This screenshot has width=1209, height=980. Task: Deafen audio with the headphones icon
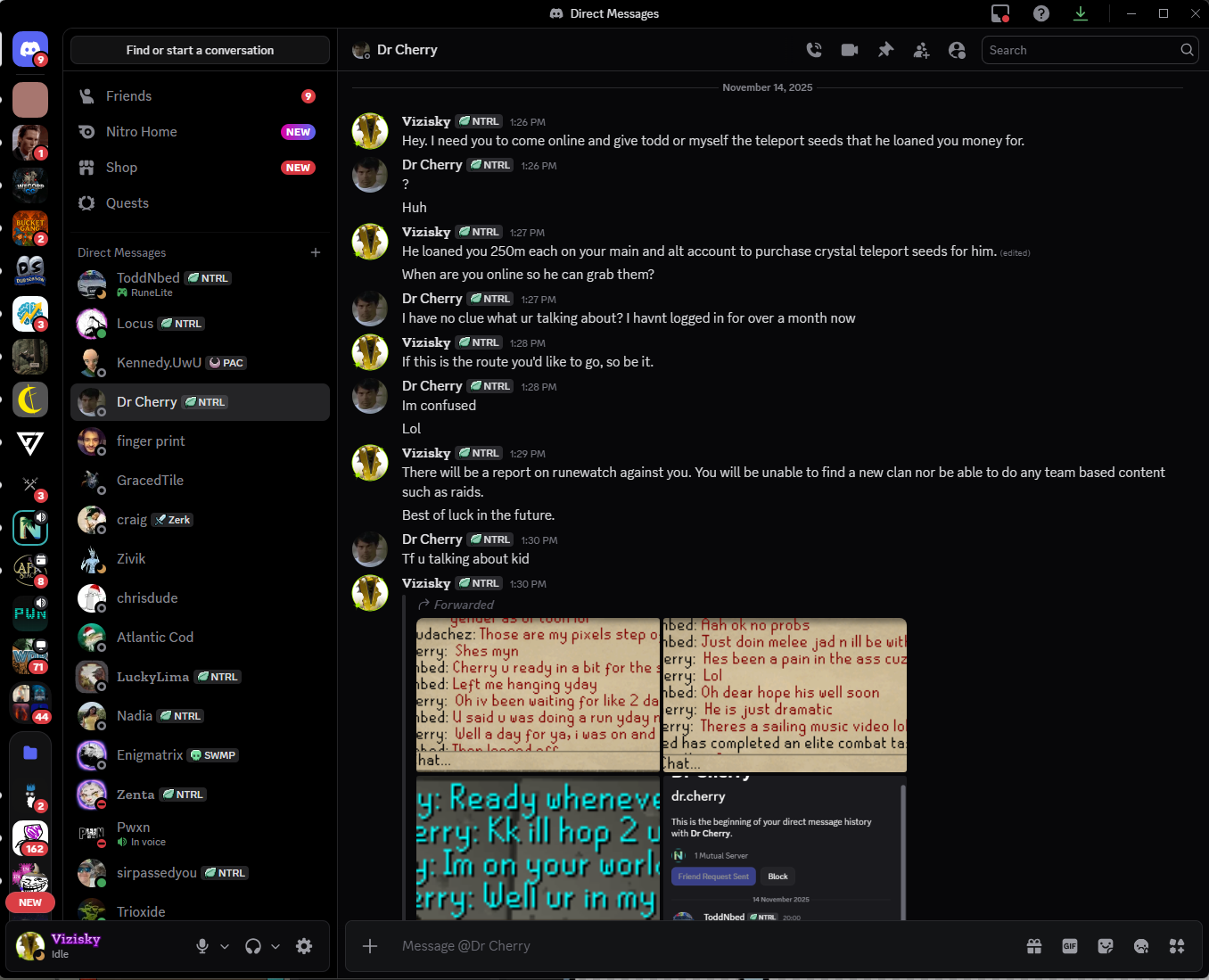253,946
